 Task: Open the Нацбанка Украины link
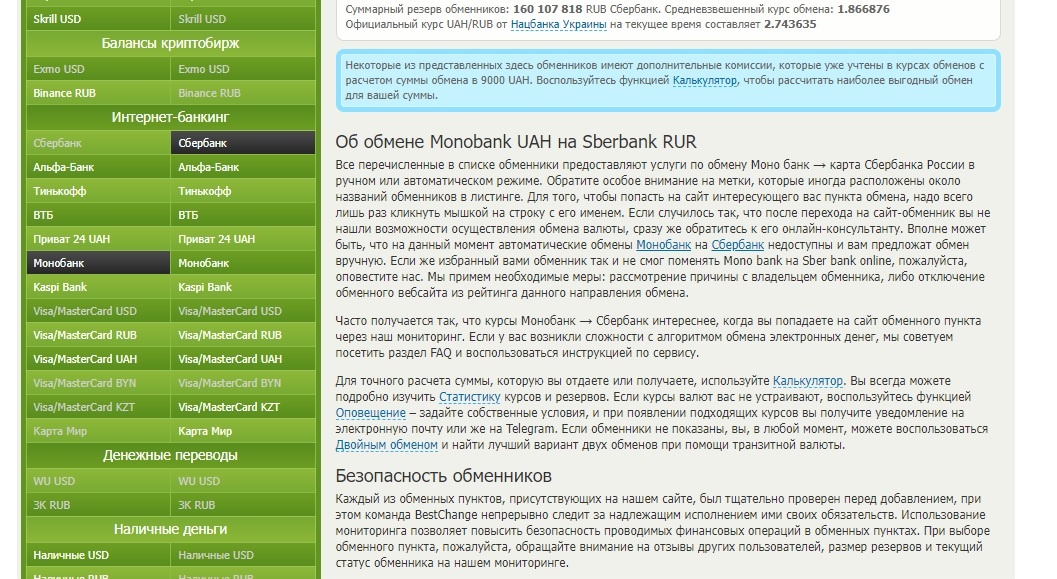coord(558,24)
